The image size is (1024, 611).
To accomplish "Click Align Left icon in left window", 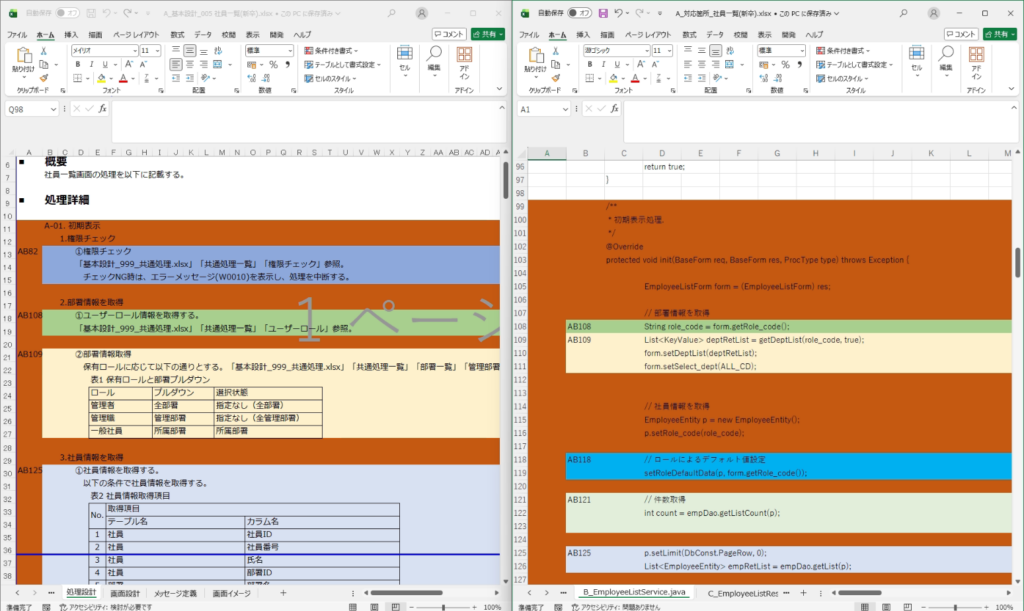I will (x=176, y=64).
